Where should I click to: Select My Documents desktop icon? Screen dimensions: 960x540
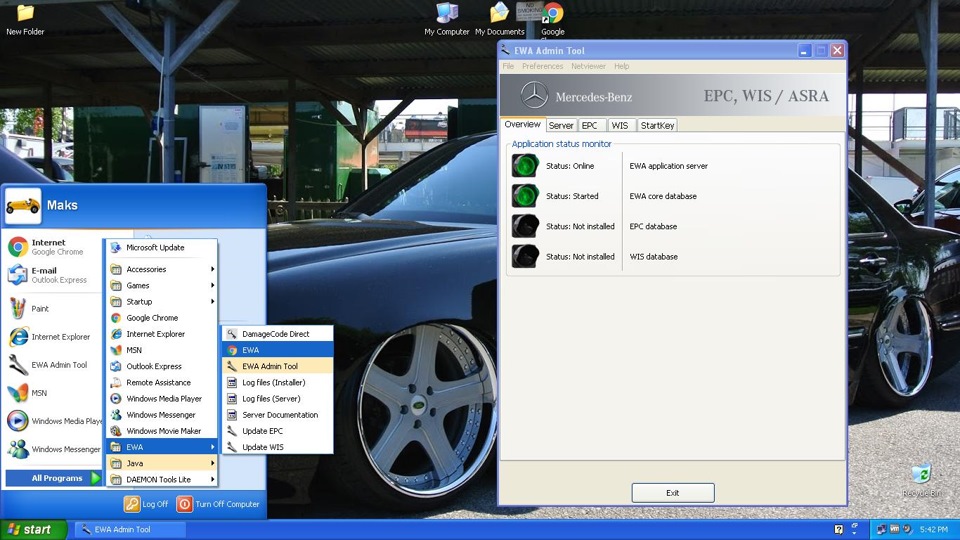pos(500,19)
